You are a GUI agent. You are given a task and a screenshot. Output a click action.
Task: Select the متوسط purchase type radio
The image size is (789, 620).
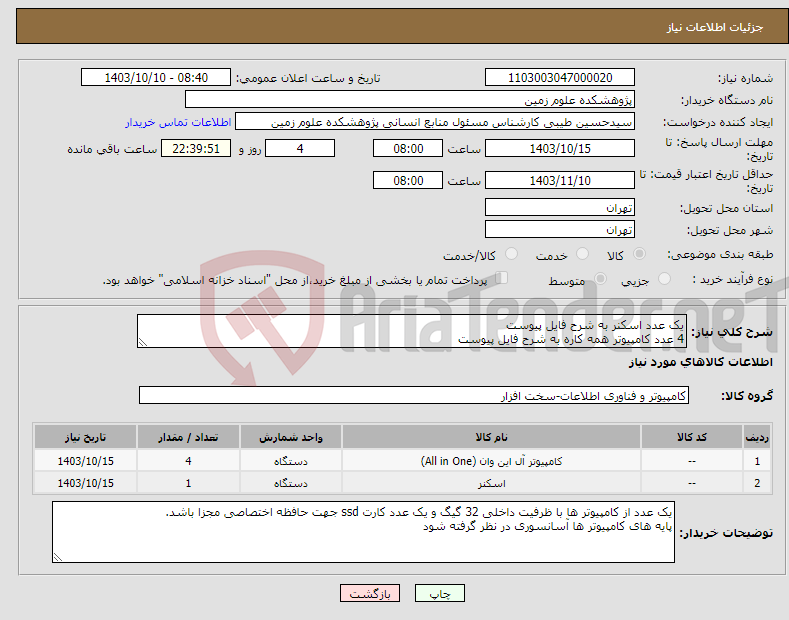coord(600,278)
